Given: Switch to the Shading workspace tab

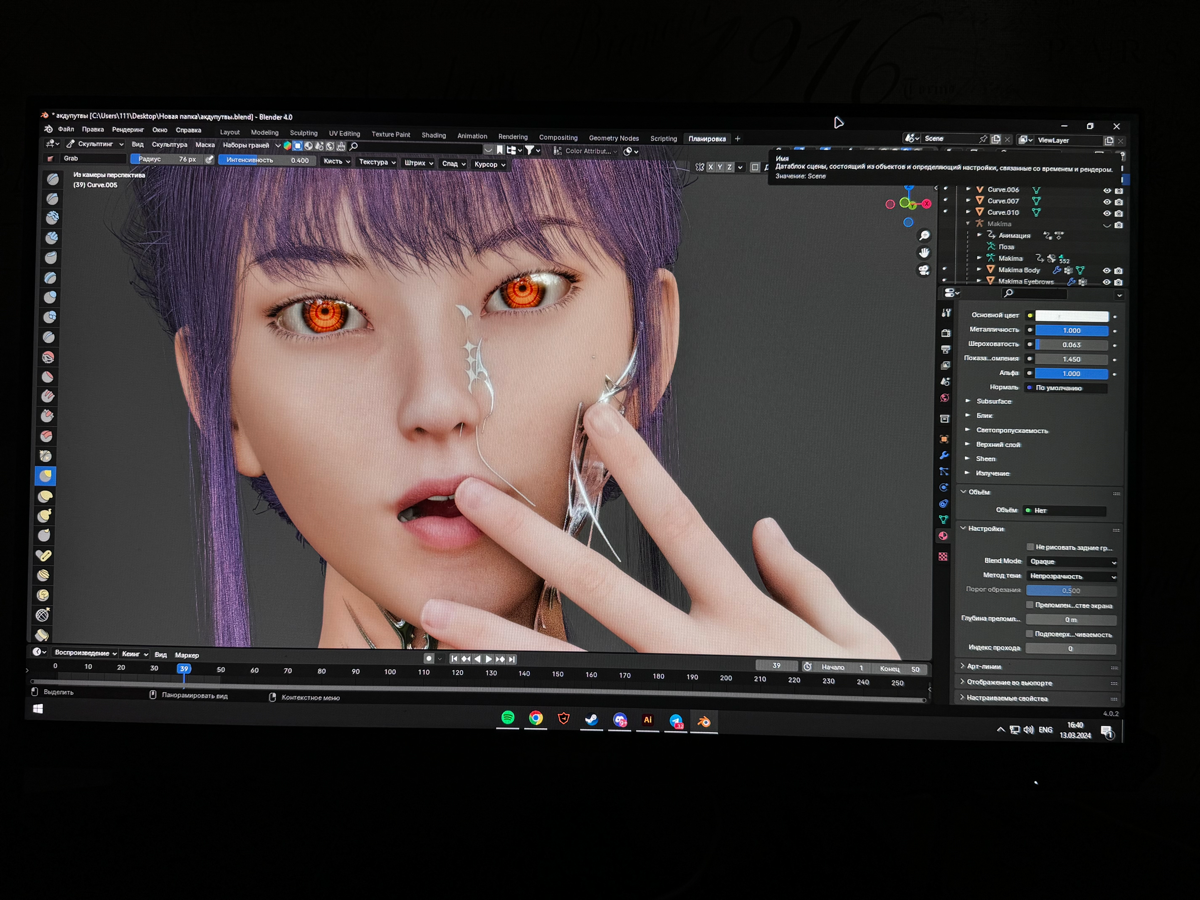Looking at the screenshot, I should point(433,135).
